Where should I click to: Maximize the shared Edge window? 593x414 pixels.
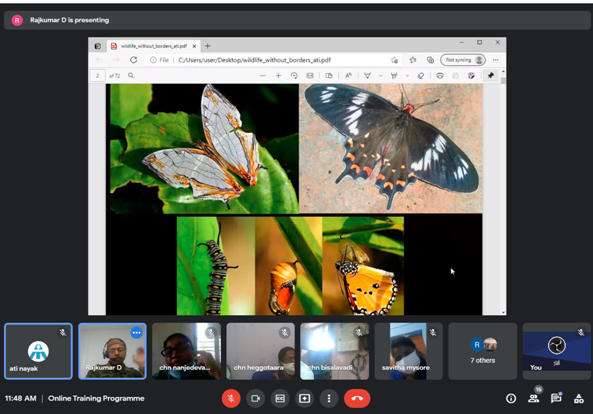click(x=480, y=42)
